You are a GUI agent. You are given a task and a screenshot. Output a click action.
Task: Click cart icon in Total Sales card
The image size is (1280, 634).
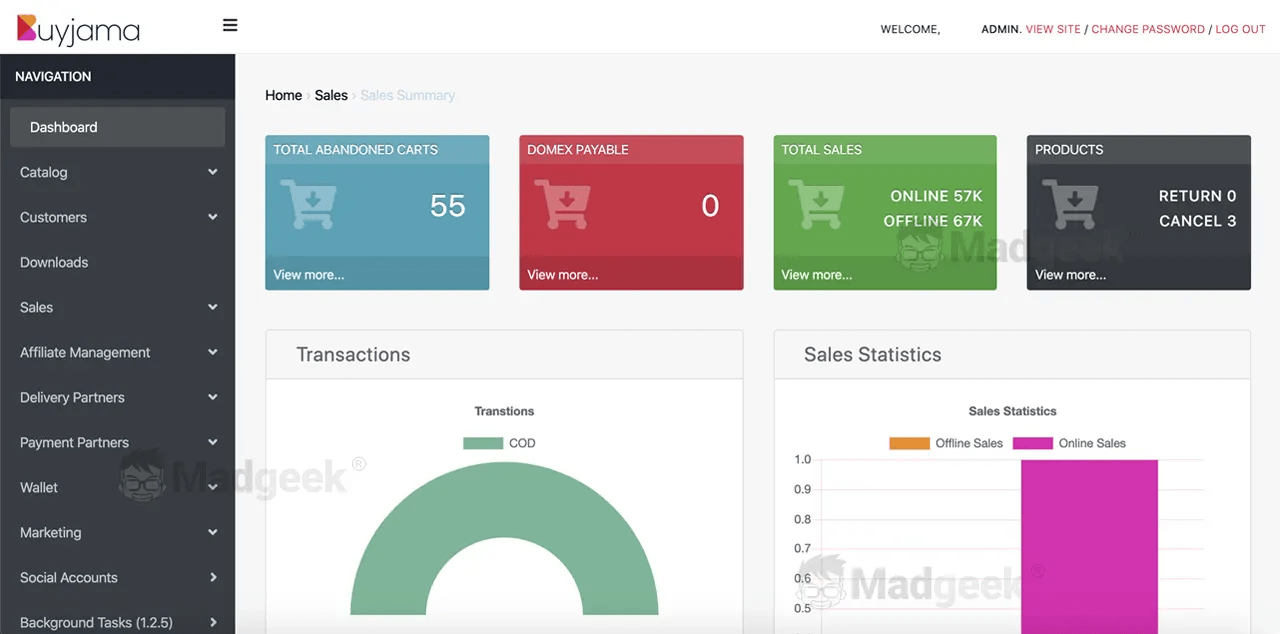click(817, 204)
